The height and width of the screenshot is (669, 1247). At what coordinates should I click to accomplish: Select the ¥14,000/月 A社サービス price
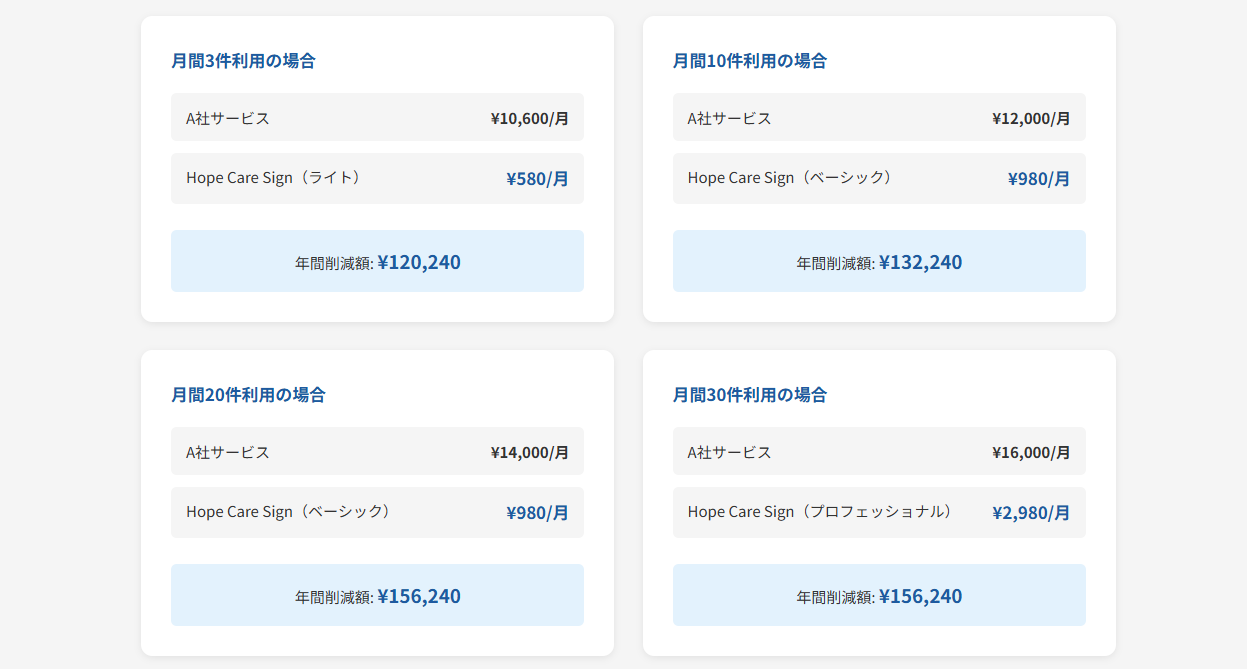529,452
